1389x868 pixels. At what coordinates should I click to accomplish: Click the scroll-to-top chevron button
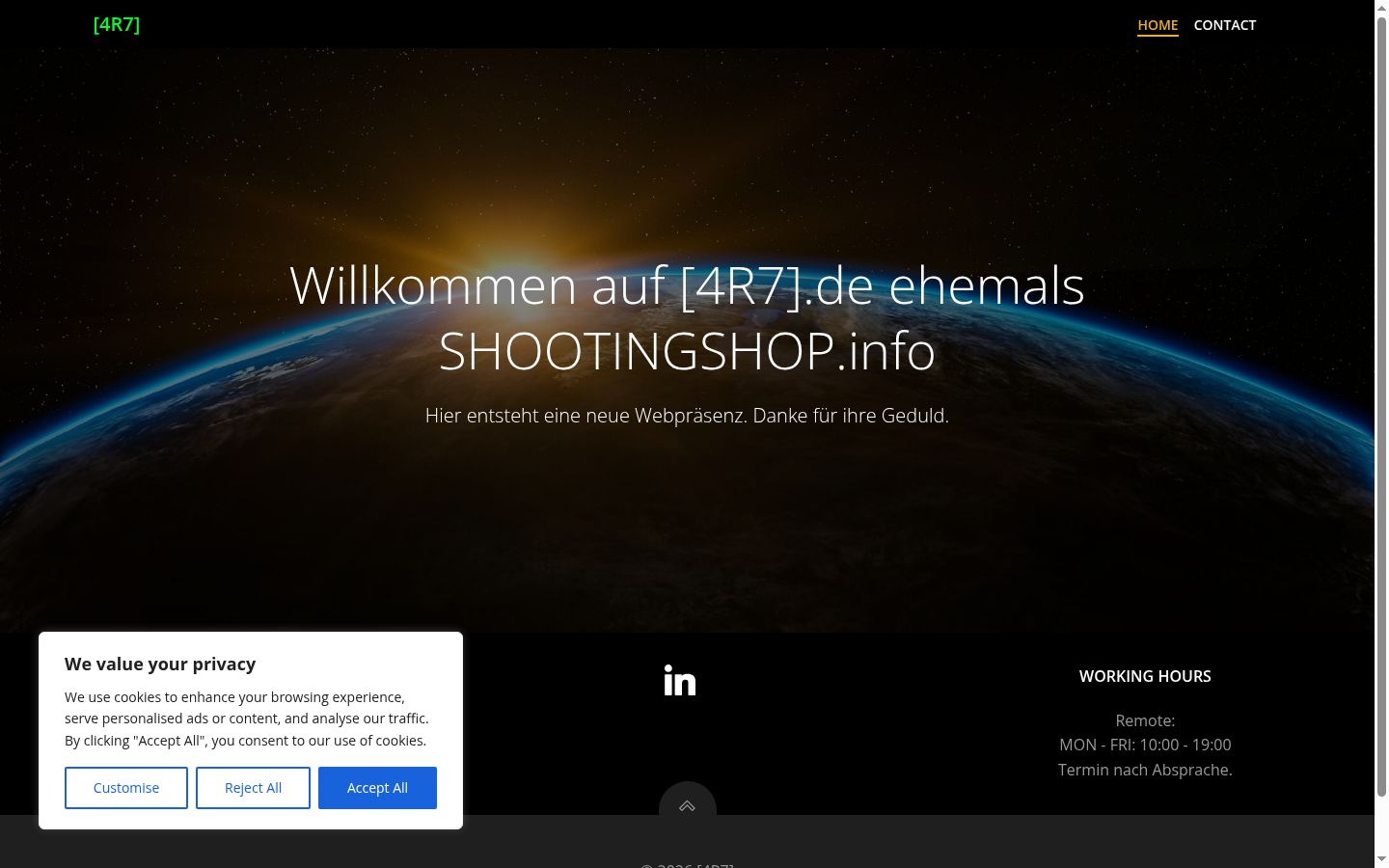point(687,806)
